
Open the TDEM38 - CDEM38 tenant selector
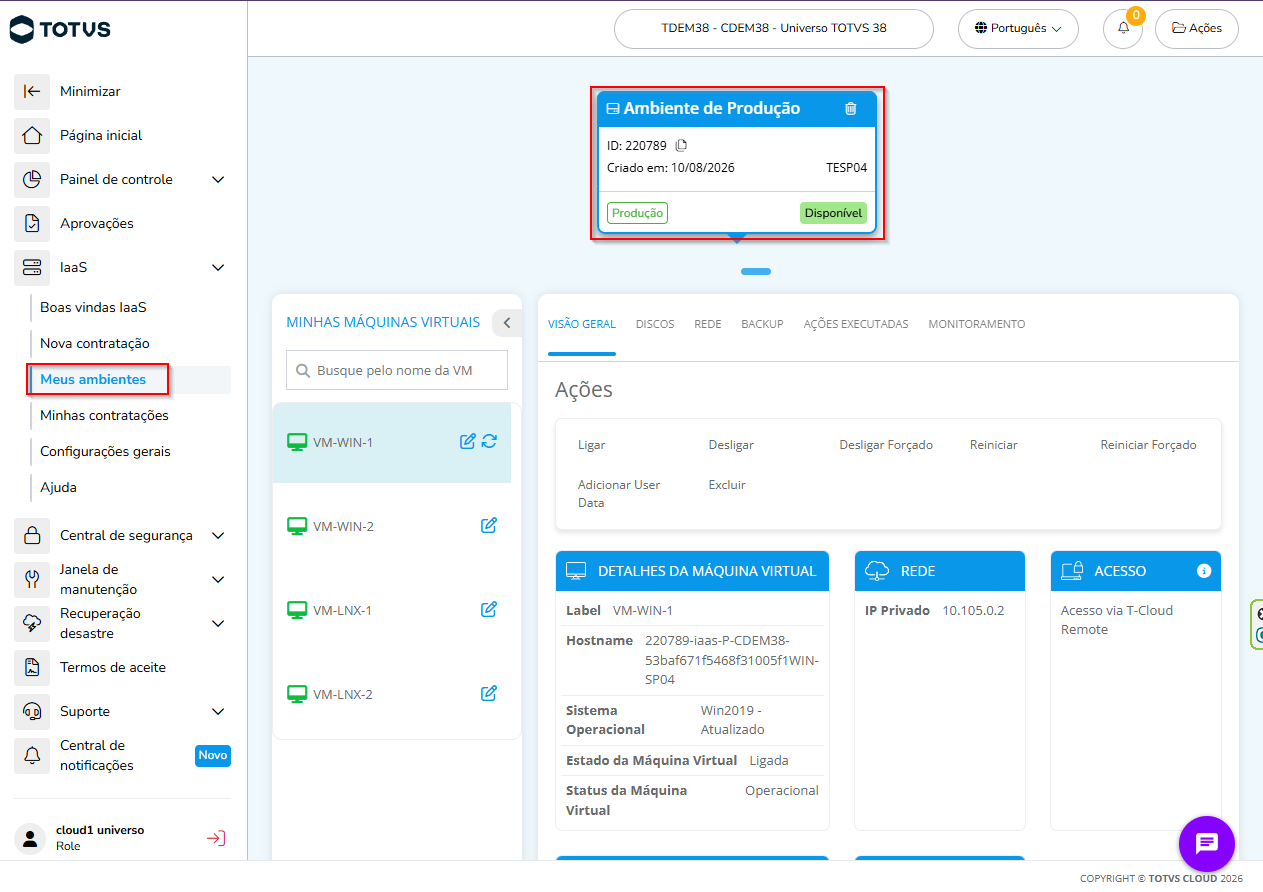(773, 29)
